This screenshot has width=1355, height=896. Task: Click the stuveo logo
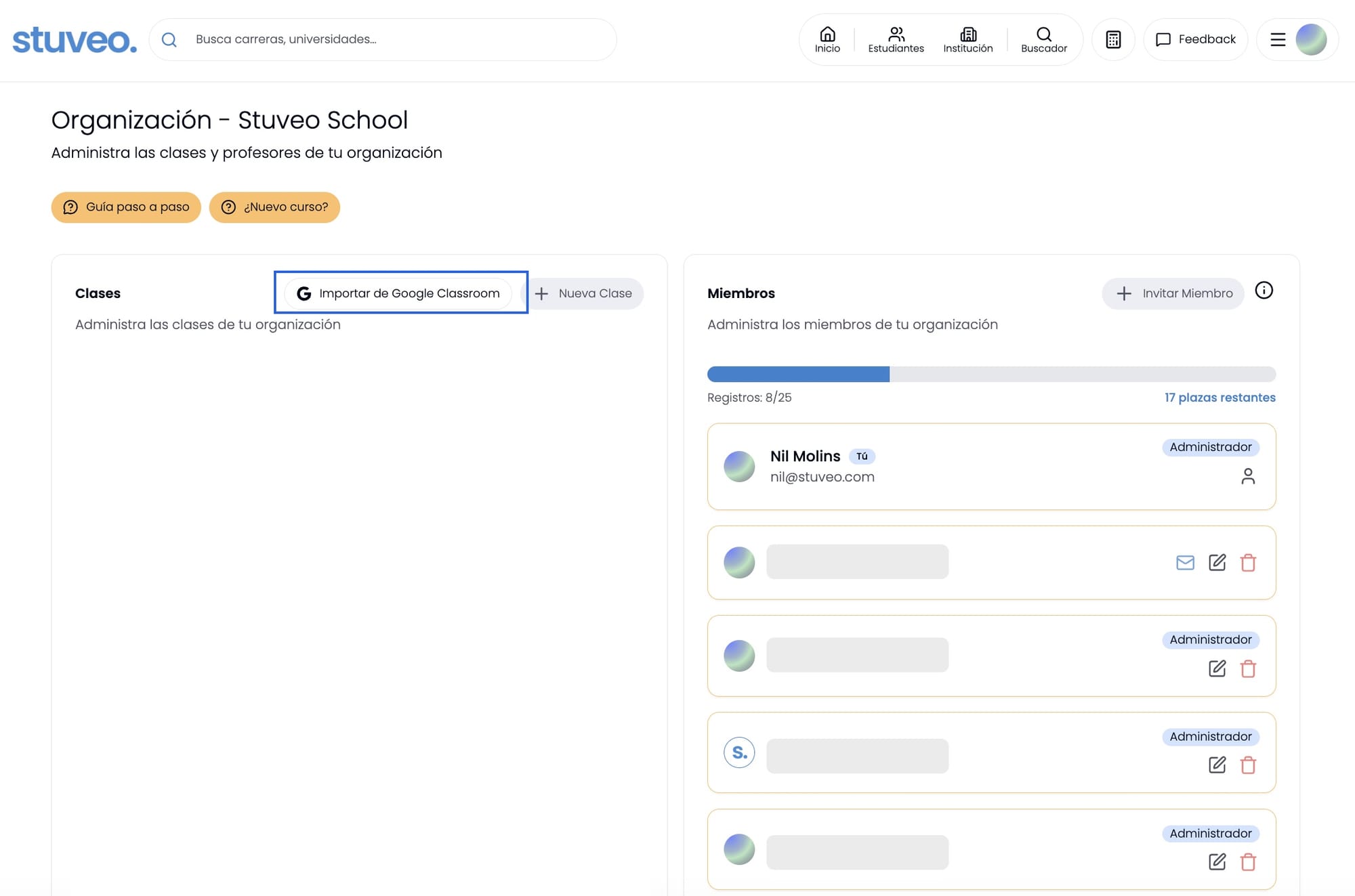[x=75, y=40]
